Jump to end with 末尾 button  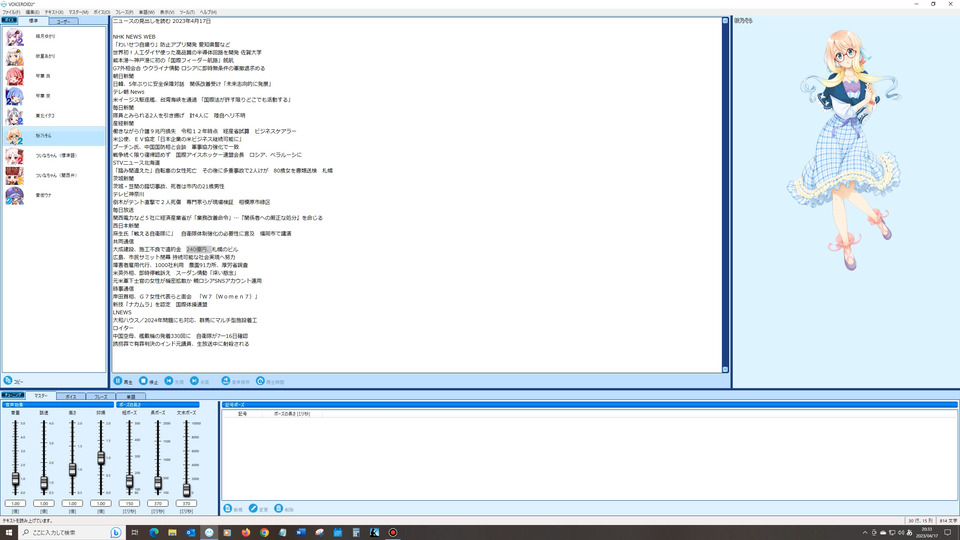(200, 381)
